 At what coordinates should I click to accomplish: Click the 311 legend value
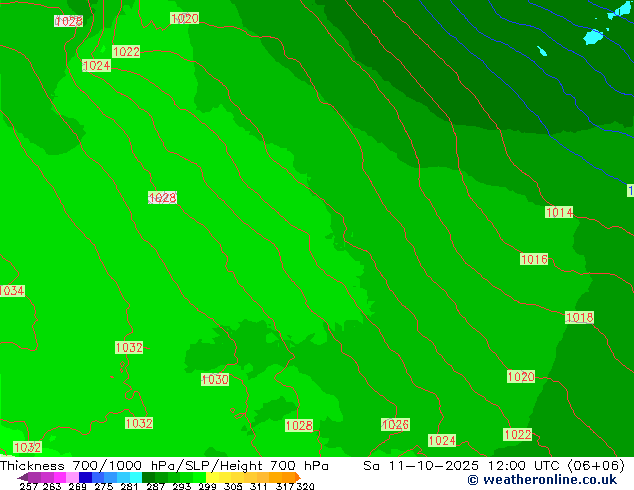tap(259, 486)
